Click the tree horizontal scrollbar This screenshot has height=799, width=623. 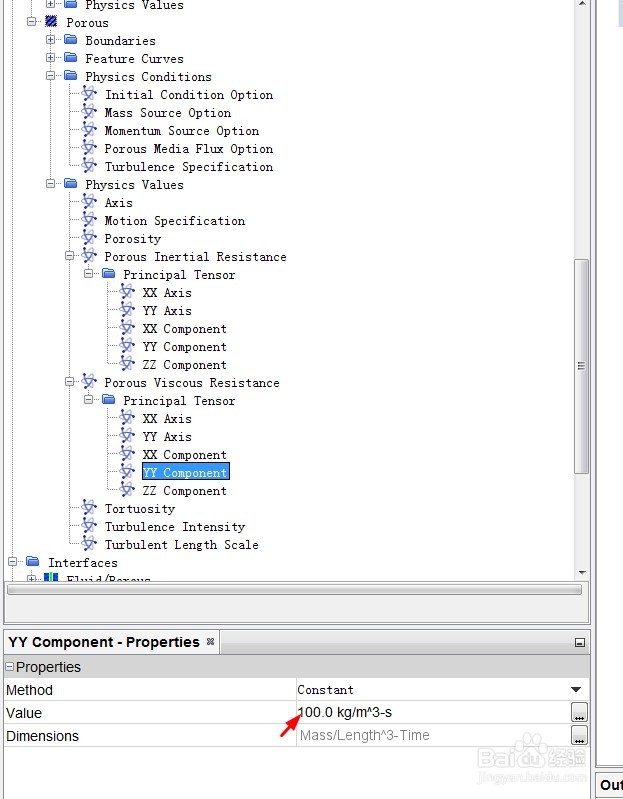pos(294,590)
